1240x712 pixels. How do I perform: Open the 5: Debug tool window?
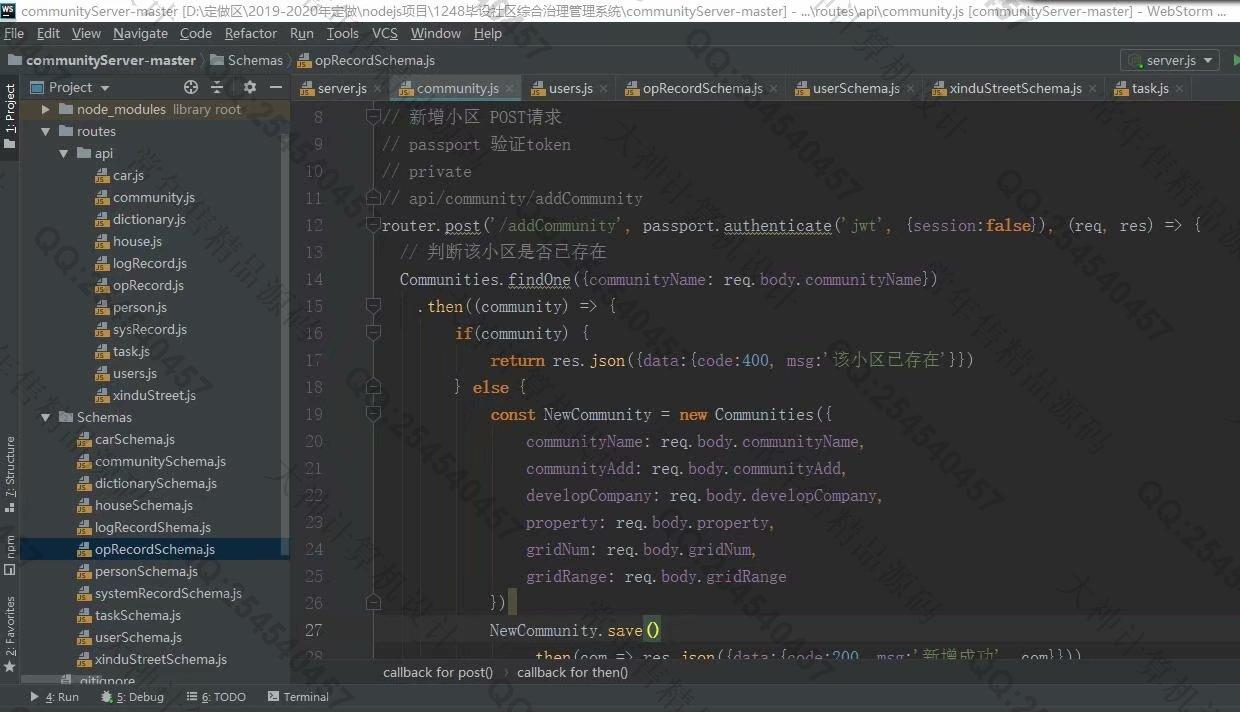tap(131, 697)
